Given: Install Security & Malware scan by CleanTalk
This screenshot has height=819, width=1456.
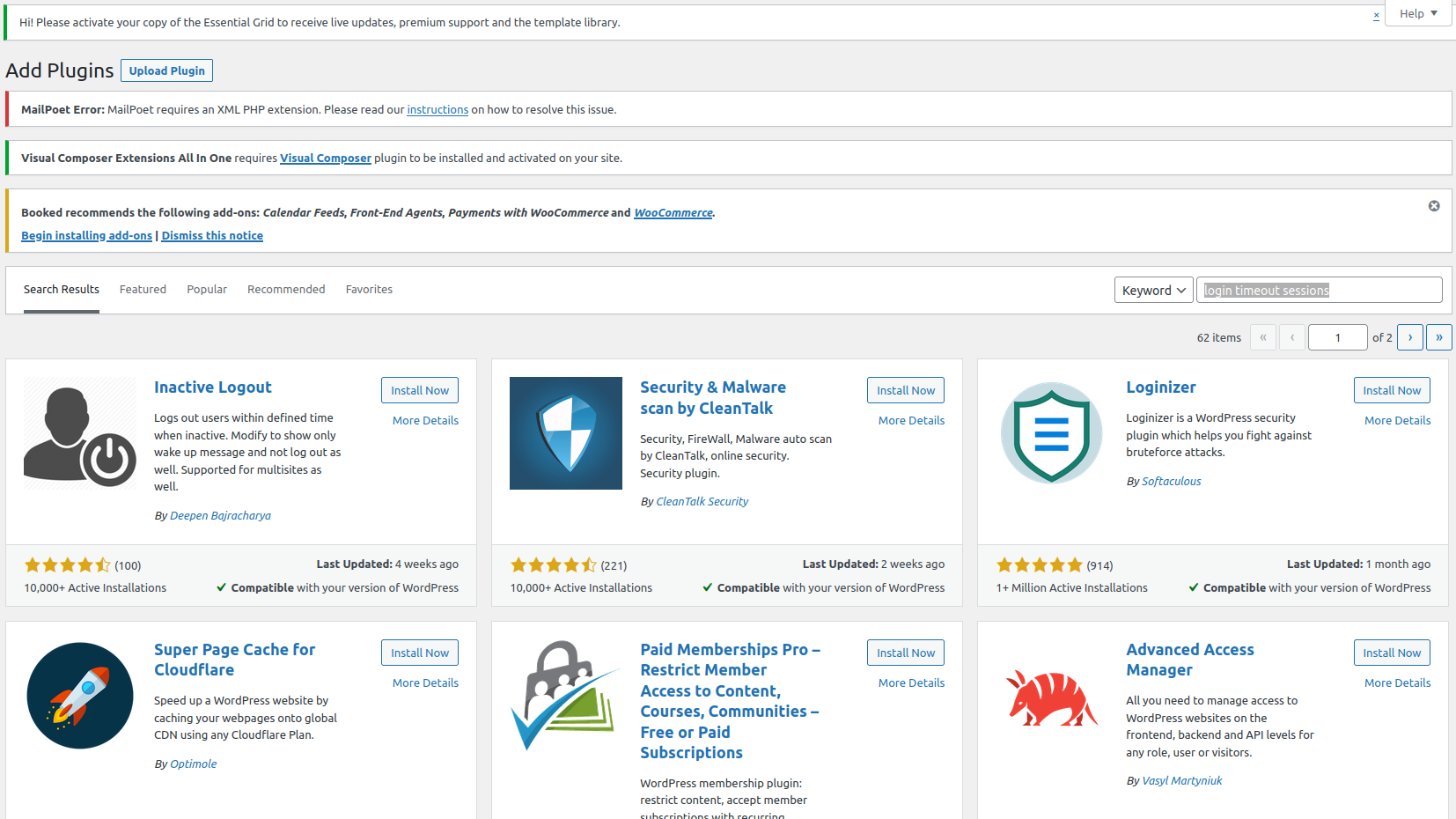Looking at the screenshot, I should (x=906, y=390).
